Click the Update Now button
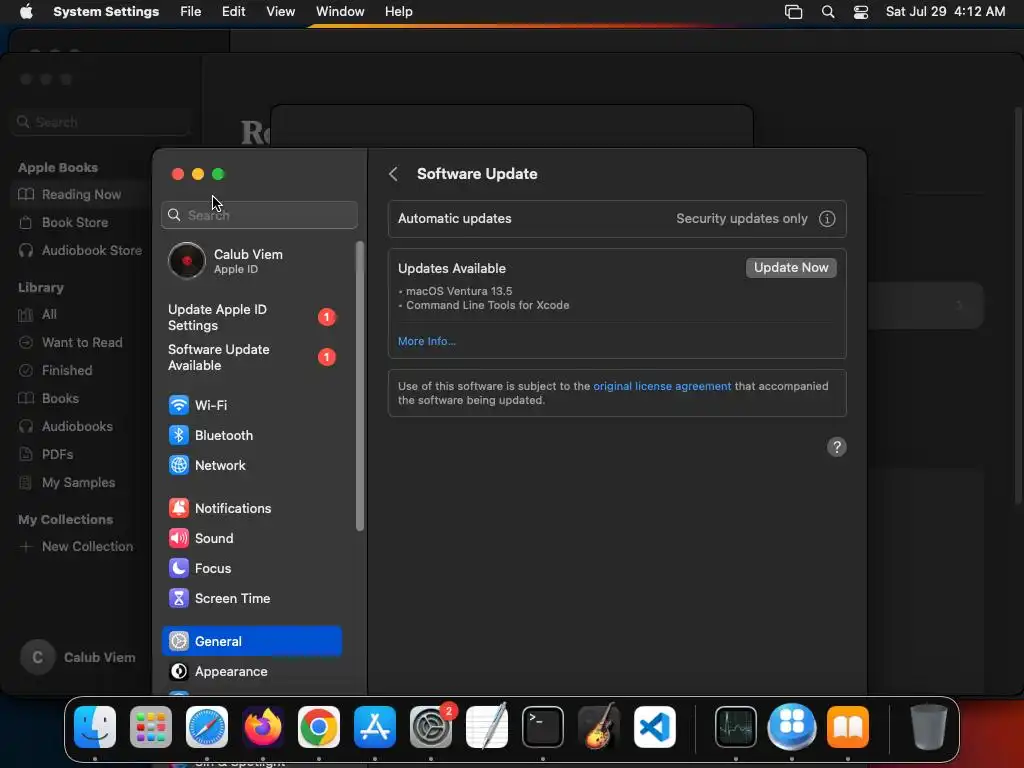This screenshot has width=1024, height=768. pos(791,268)
